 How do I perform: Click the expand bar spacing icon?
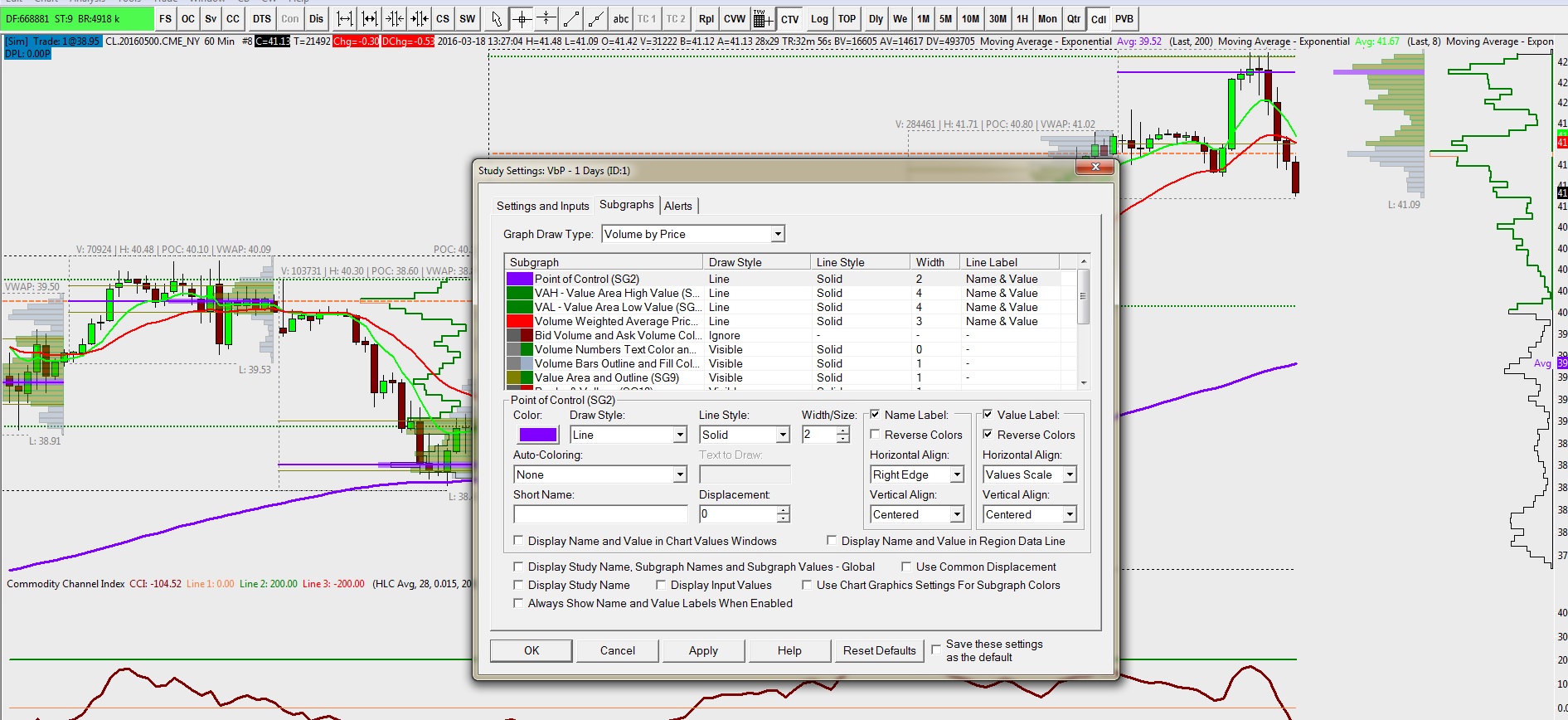[x=345, y=19]
